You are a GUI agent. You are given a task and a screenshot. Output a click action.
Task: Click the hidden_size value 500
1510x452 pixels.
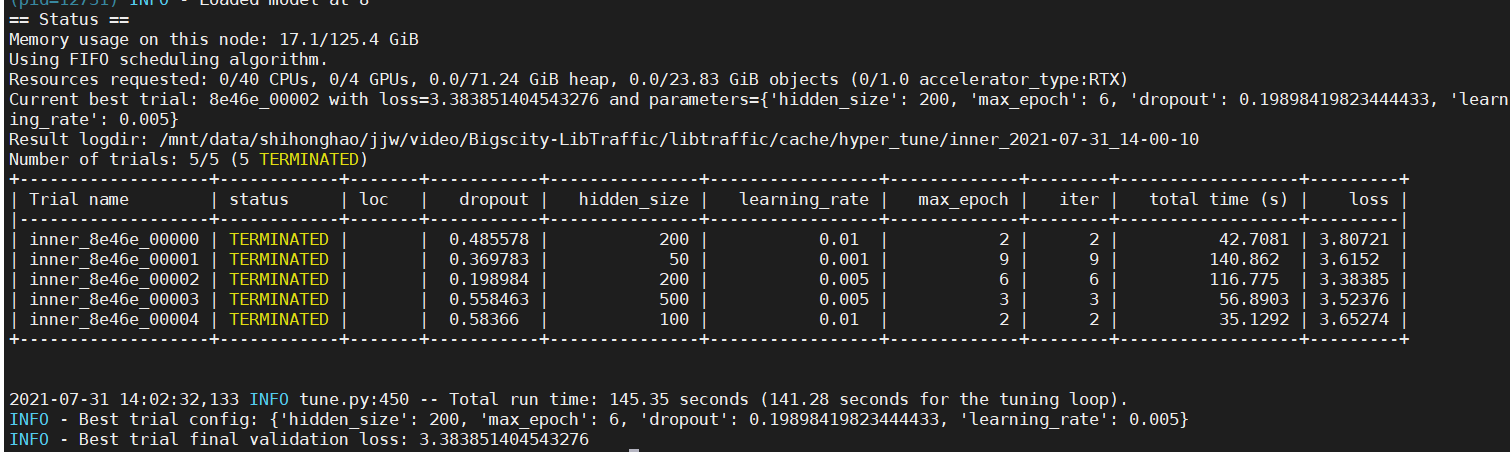pos(674,300)
